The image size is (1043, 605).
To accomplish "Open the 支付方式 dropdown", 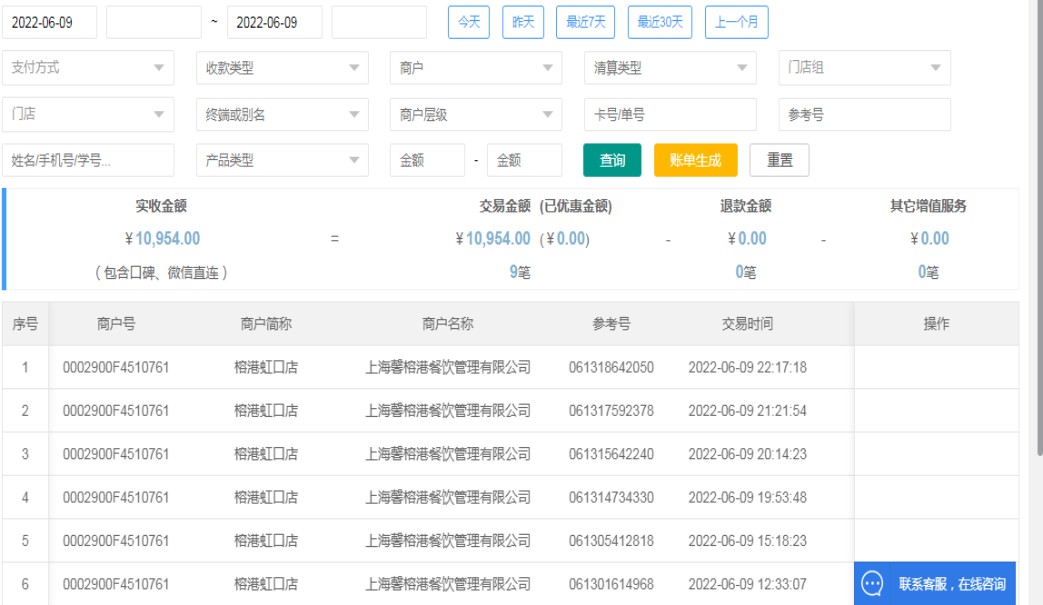I will pyautogui.click(x=88, y=68).
